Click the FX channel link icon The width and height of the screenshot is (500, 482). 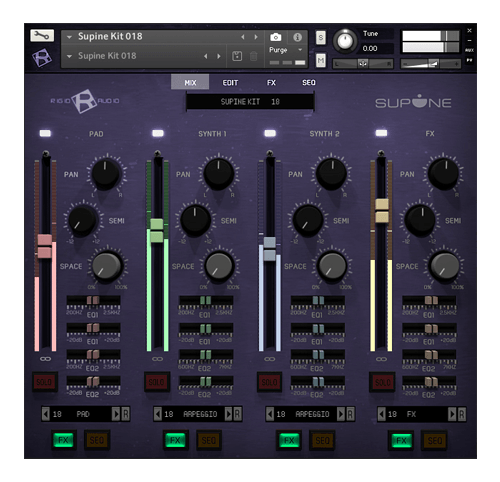pos(381,359)
